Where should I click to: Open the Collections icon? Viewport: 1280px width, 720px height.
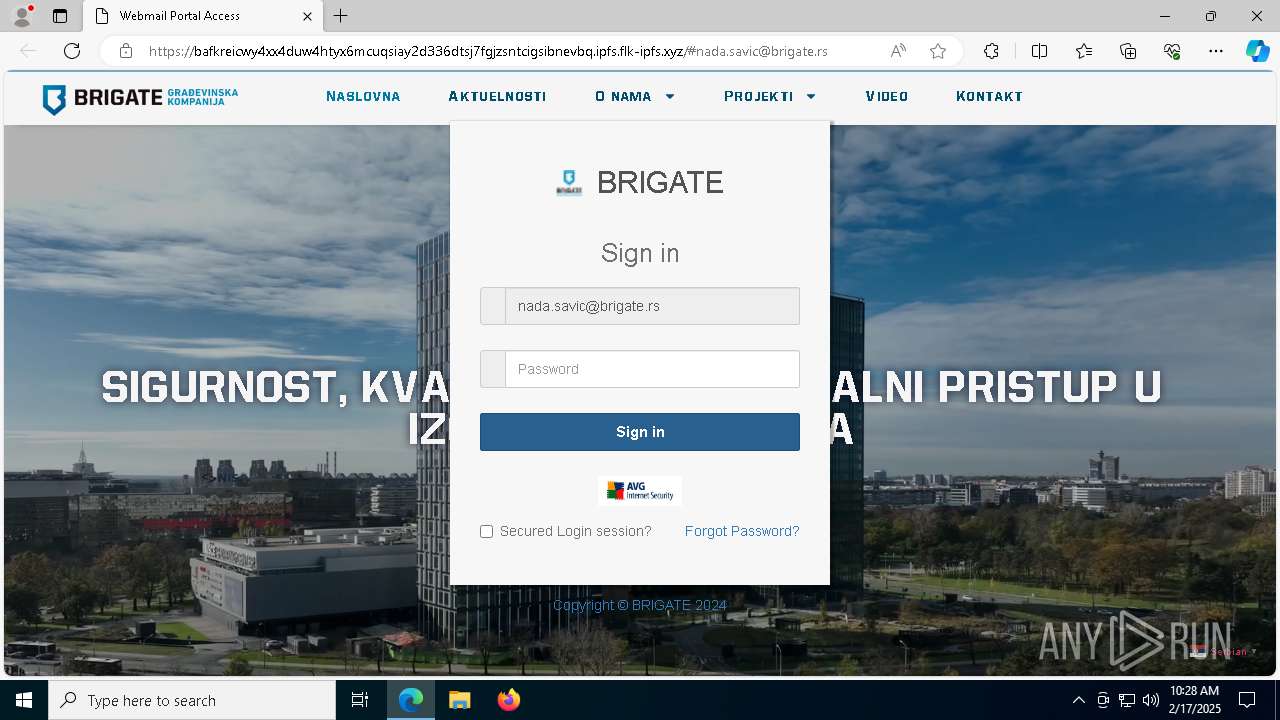pyautogui.click(x=1128, y=51)
